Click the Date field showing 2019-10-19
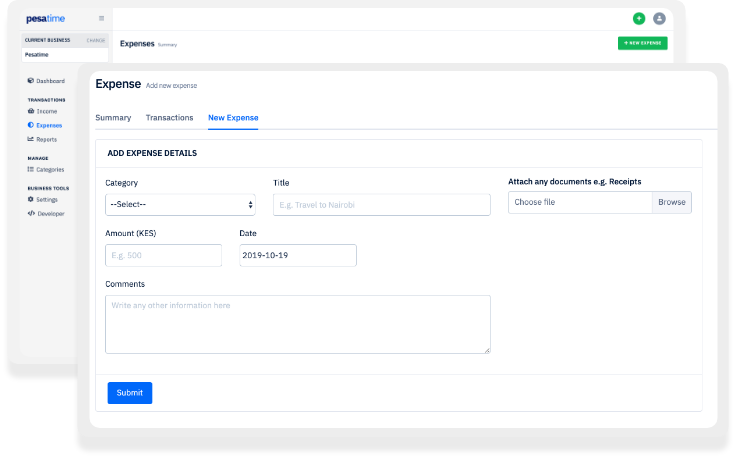This screenshot has height=459, width=736. [298, 255]
